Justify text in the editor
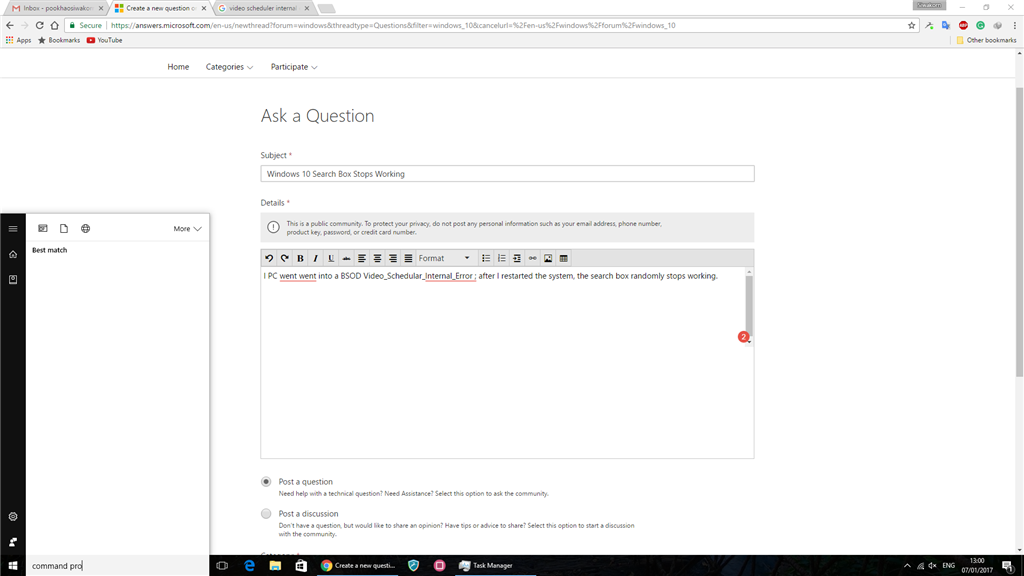This screenshot has height=576, width=1024. pyautogui.click(x=408, y=259)
